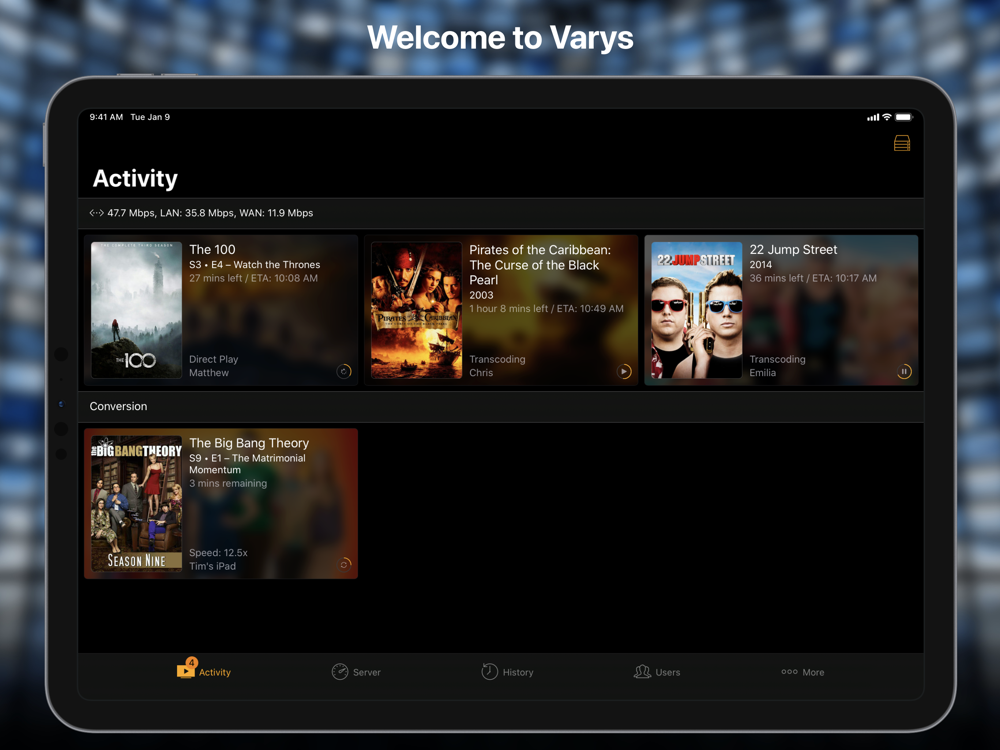The height and width of the screenshot is (750, 1000).
Task: Open the server list icon
Action: click(x=902, y=143)
